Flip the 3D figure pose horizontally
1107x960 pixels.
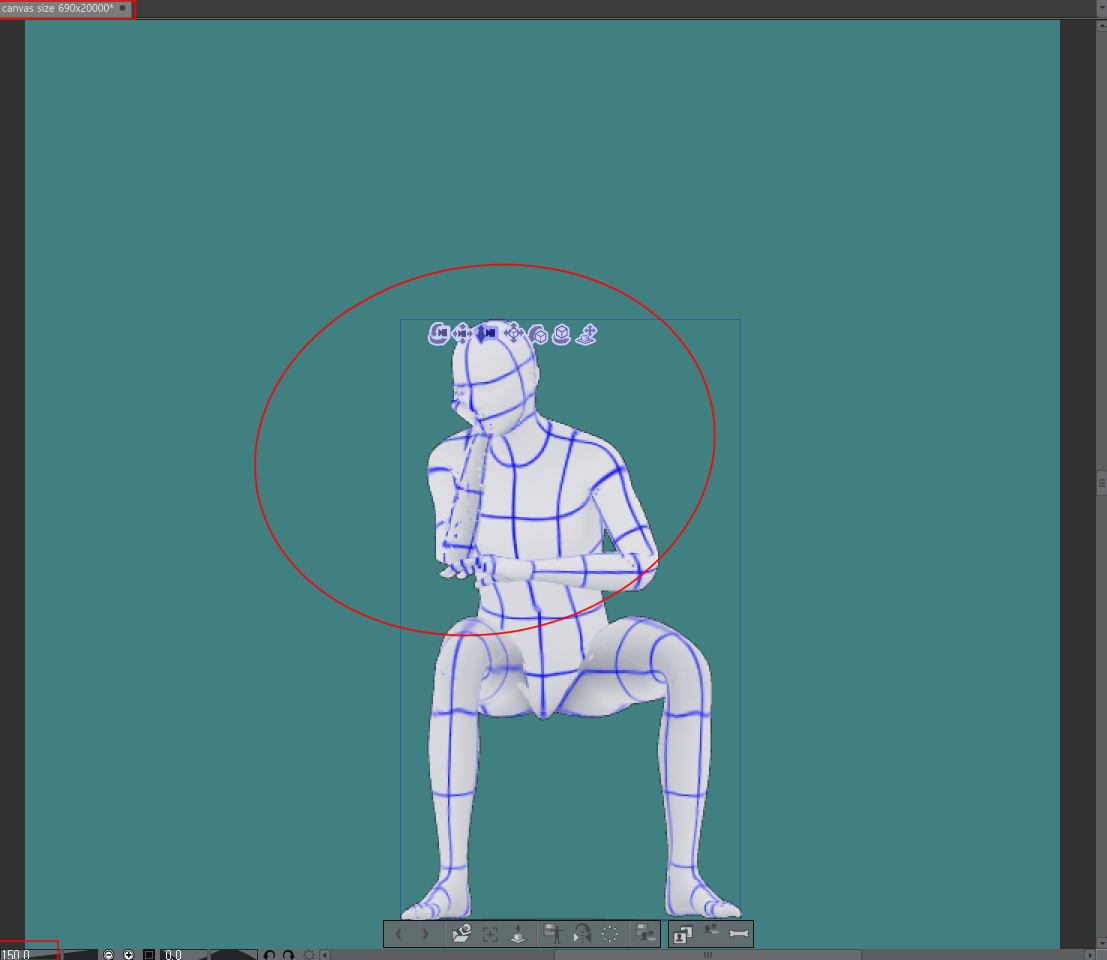pos(582,935)
